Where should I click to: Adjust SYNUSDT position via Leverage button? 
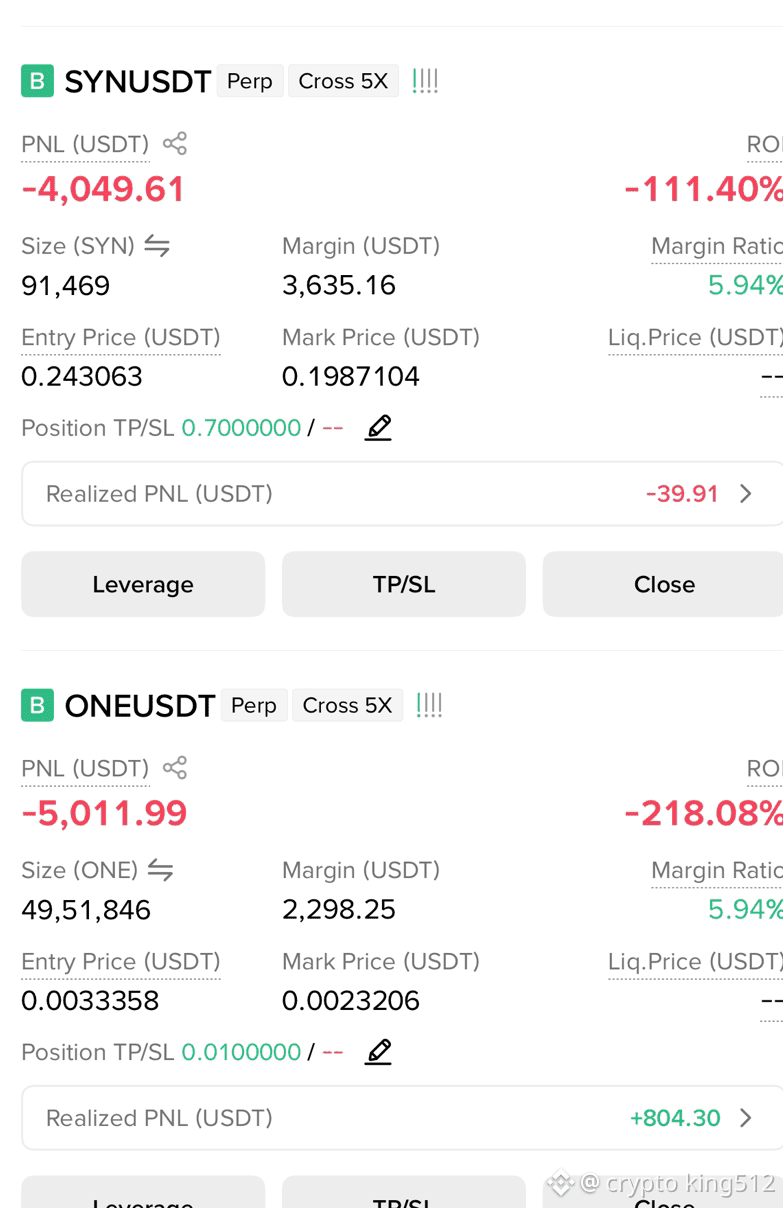143,584
